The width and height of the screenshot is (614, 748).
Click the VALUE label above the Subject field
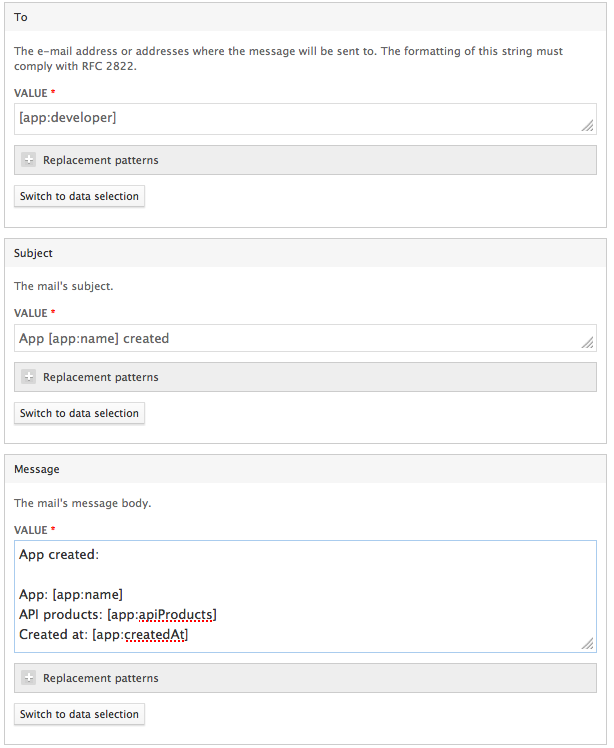pos(31,312)
